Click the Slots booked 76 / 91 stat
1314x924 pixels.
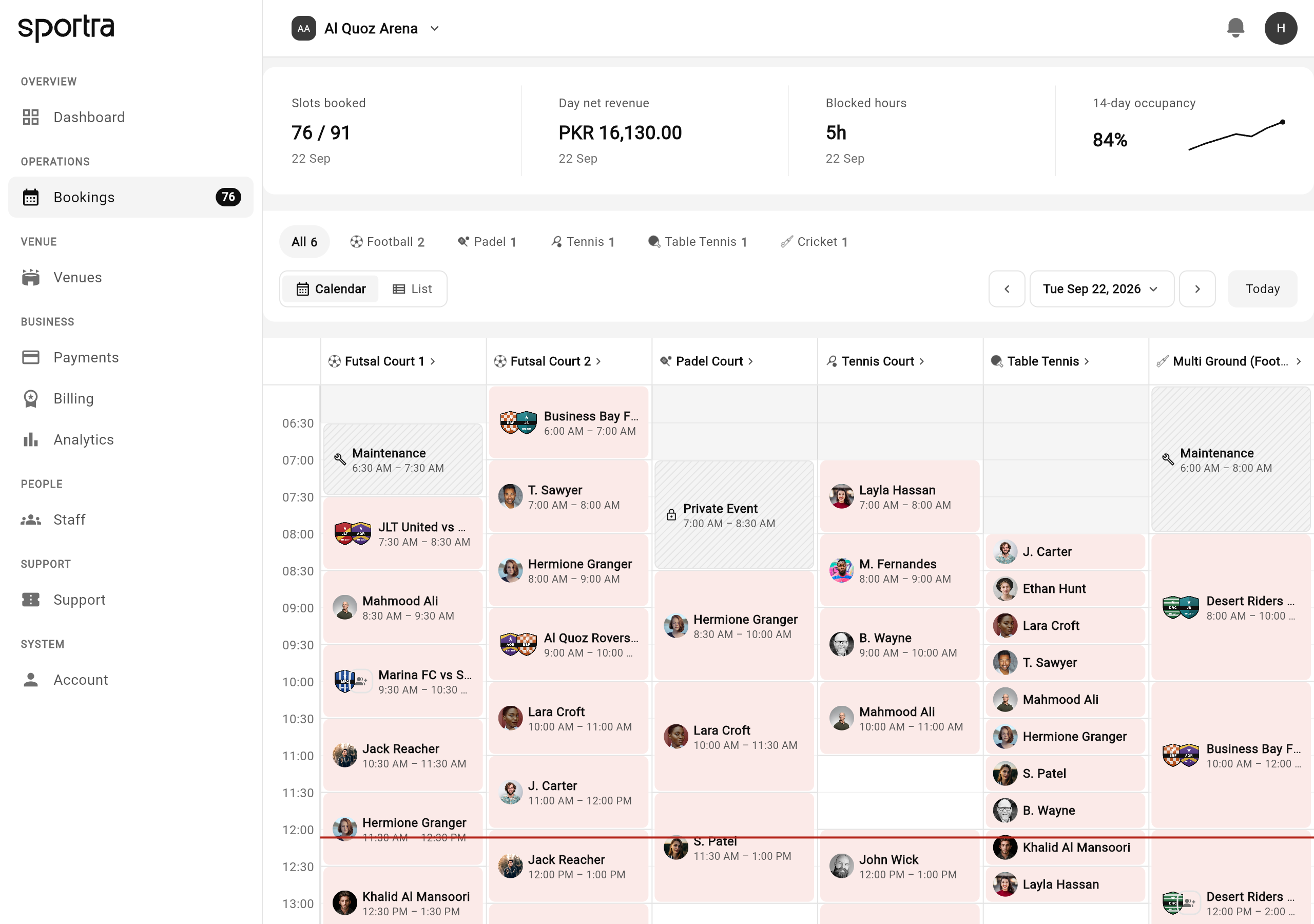pos(320,132)
